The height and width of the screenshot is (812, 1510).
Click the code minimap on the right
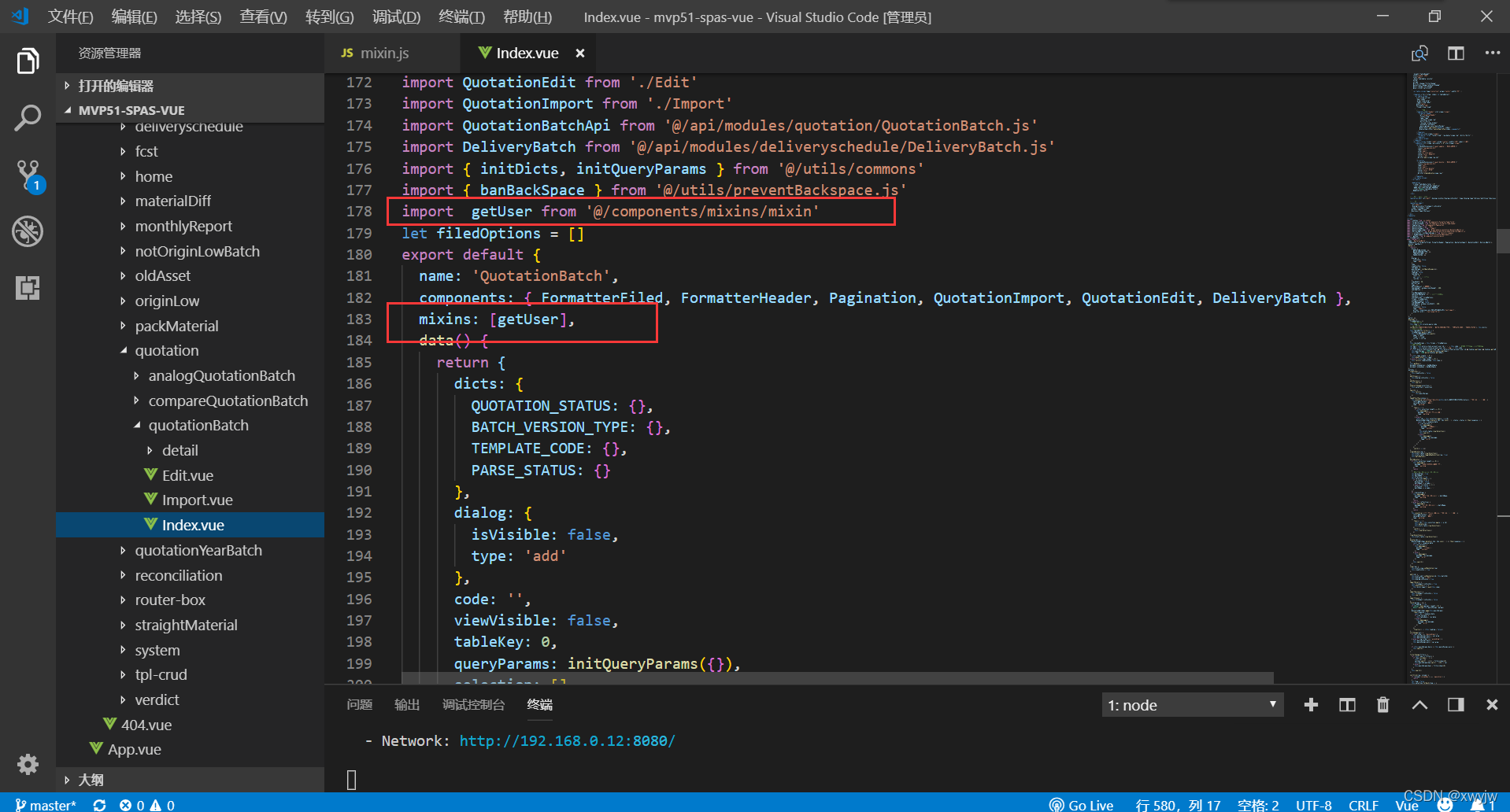click(x=1450, y=378)
